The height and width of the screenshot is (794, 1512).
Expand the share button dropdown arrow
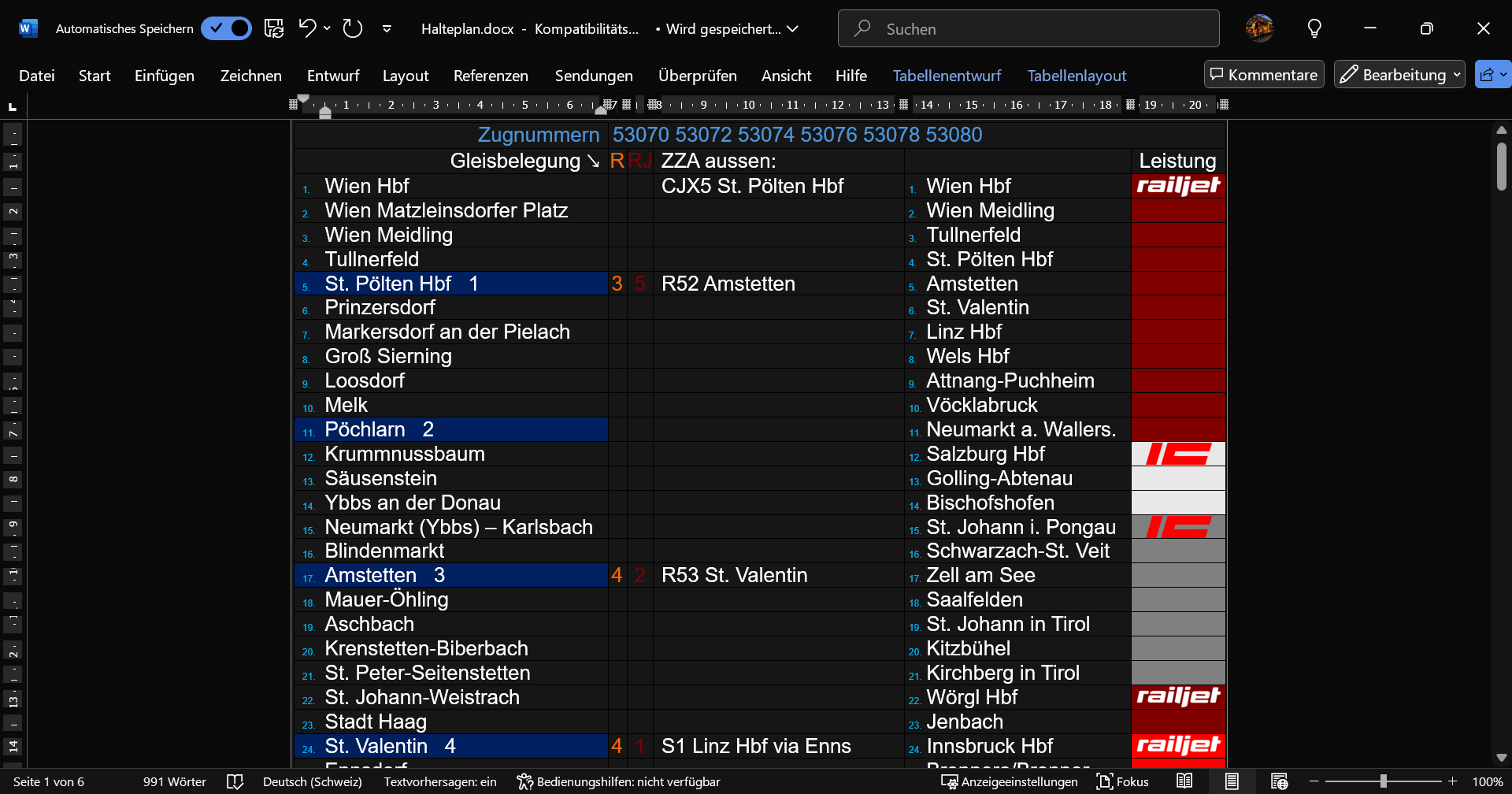[1504, 75]
